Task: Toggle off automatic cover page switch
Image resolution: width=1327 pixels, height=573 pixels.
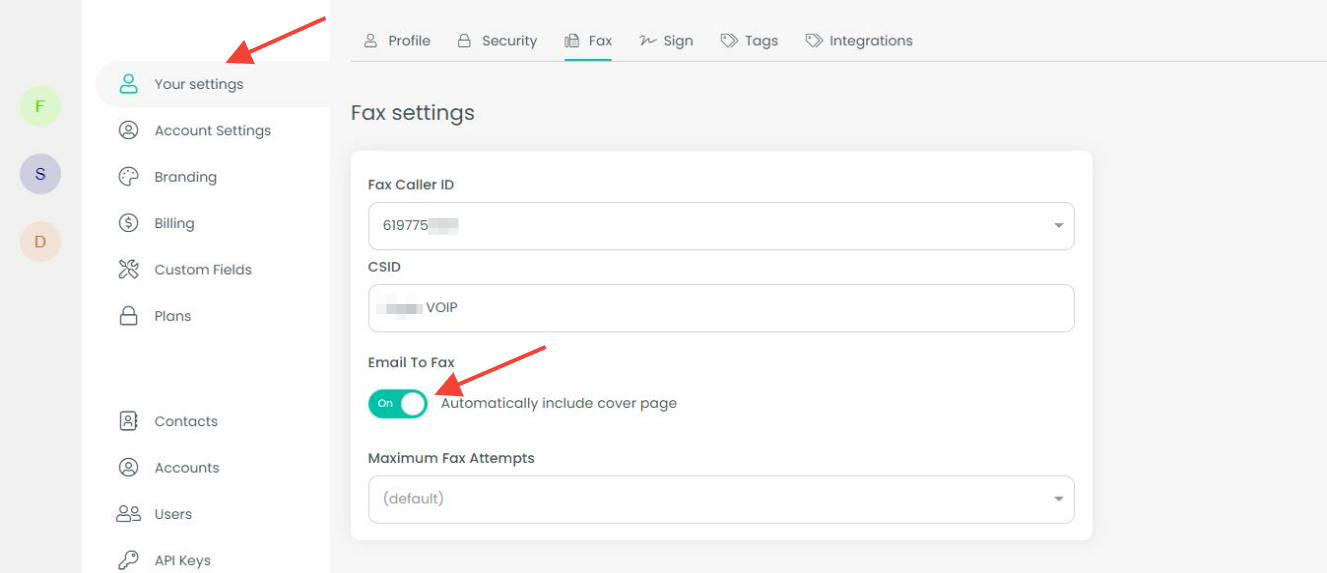Action: (398, 403)
